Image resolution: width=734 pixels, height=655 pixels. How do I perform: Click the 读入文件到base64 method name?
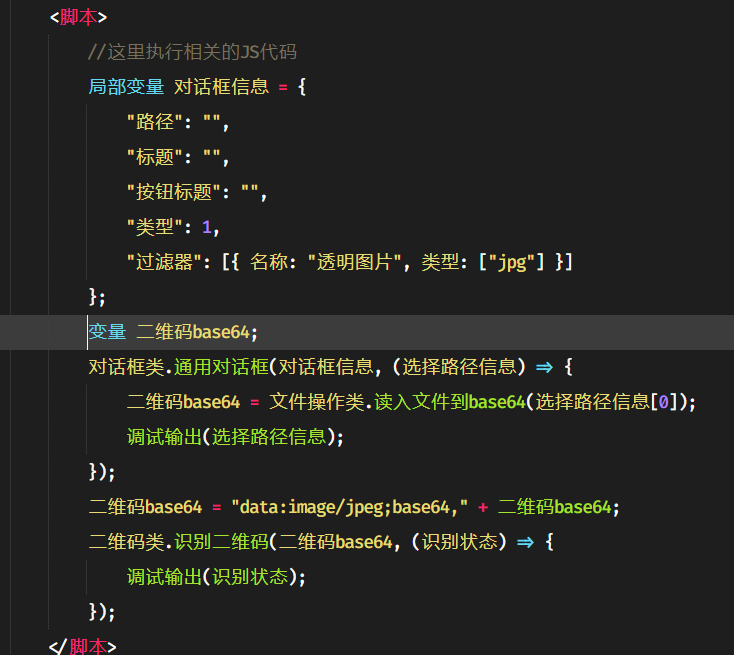[x=450, y=402]
